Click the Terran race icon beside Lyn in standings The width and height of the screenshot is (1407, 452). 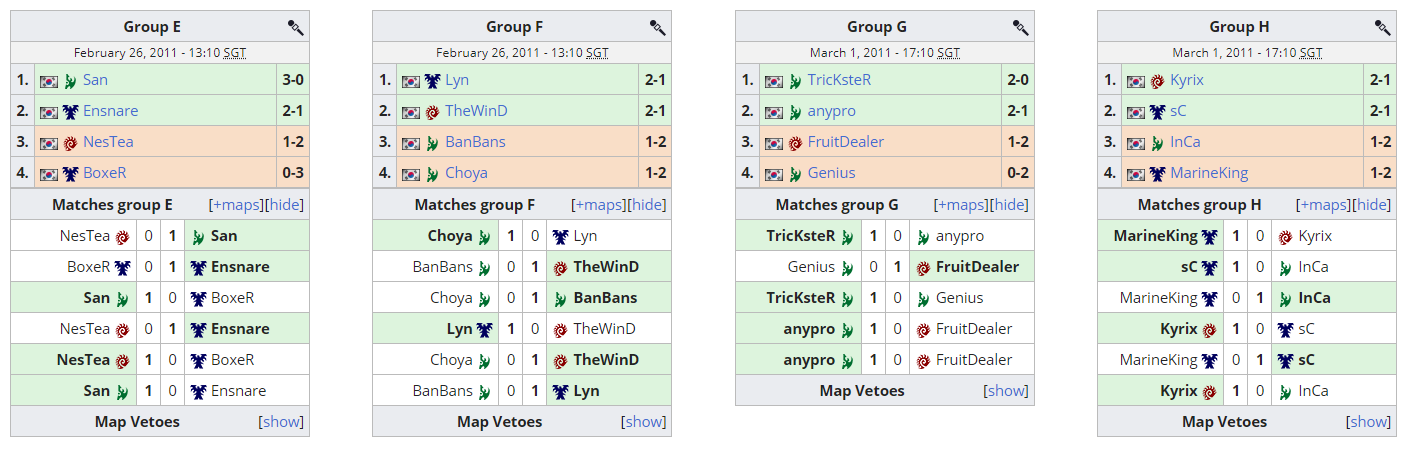432,81
